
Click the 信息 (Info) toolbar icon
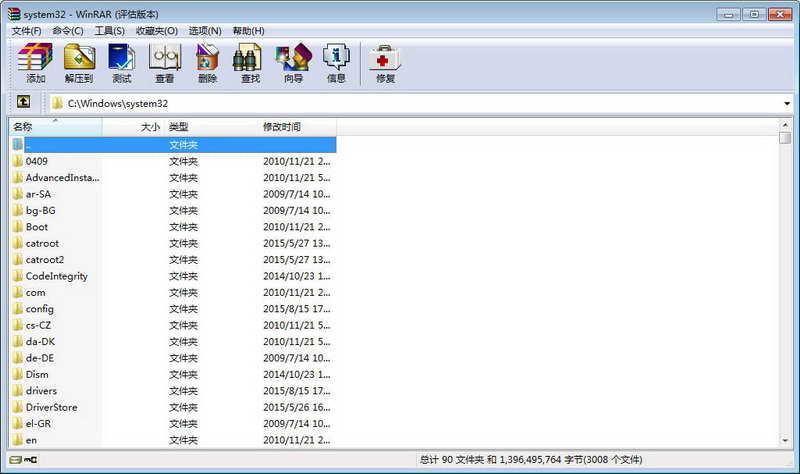336,63
